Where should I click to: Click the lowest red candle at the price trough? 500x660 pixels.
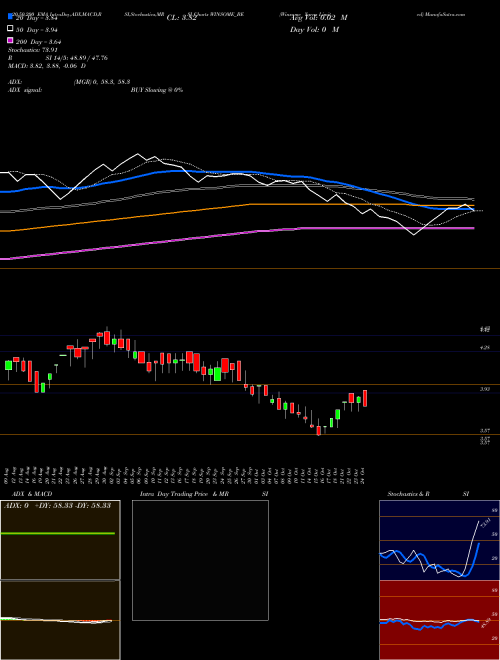click(x=319, y=430)
